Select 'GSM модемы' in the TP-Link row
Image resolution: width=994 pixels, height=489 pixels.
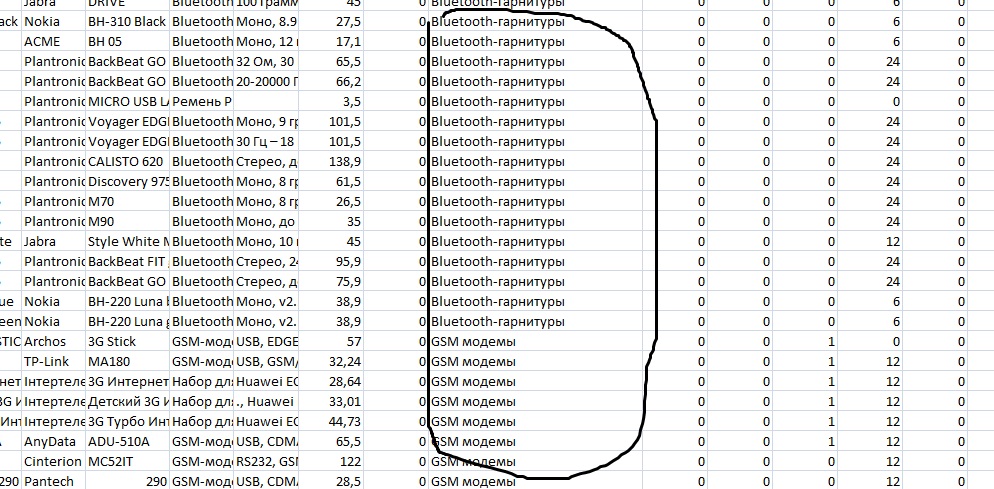474,362
